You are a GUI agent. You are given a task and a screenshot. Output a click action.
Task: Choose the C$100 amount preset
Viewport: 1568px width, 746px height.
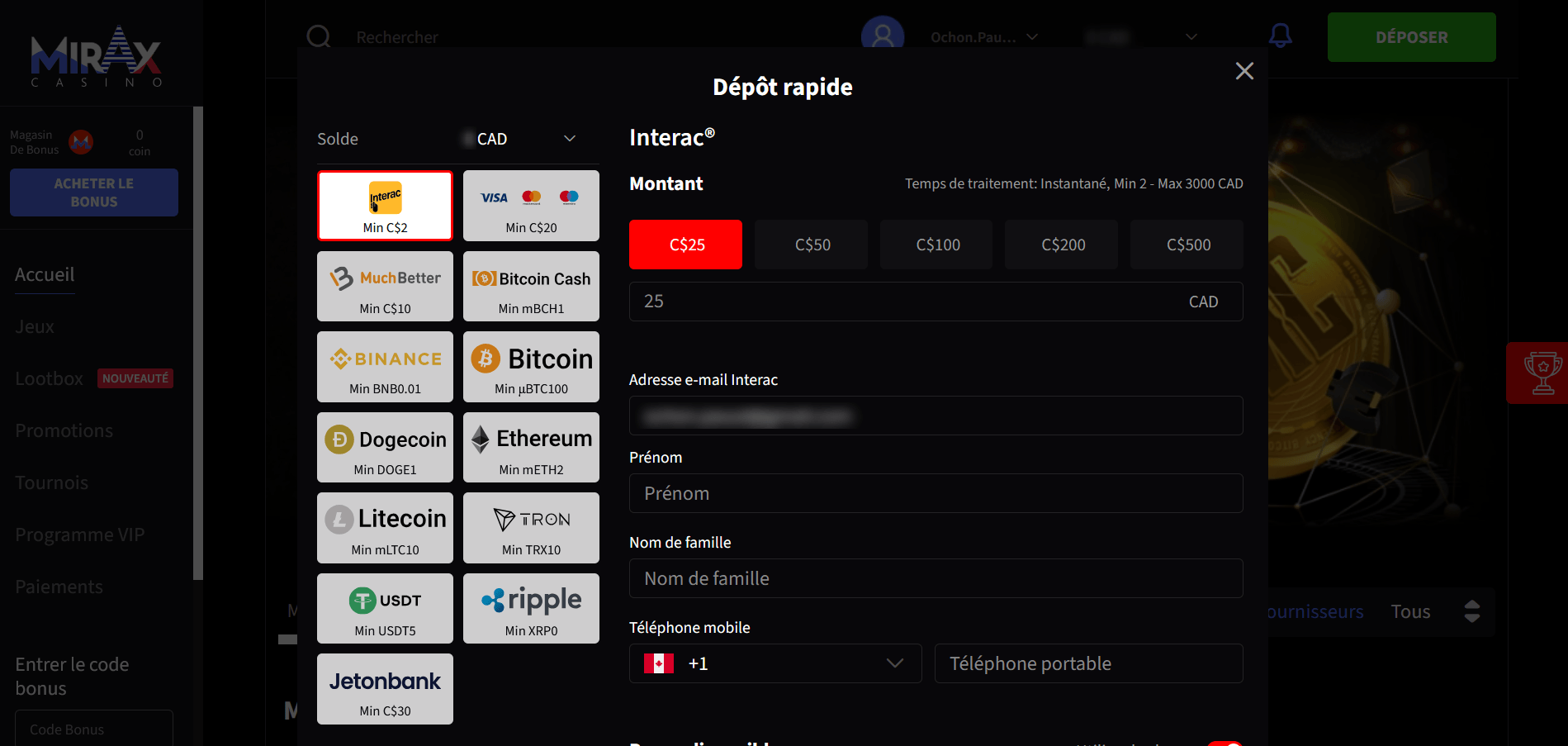point(936,245)
